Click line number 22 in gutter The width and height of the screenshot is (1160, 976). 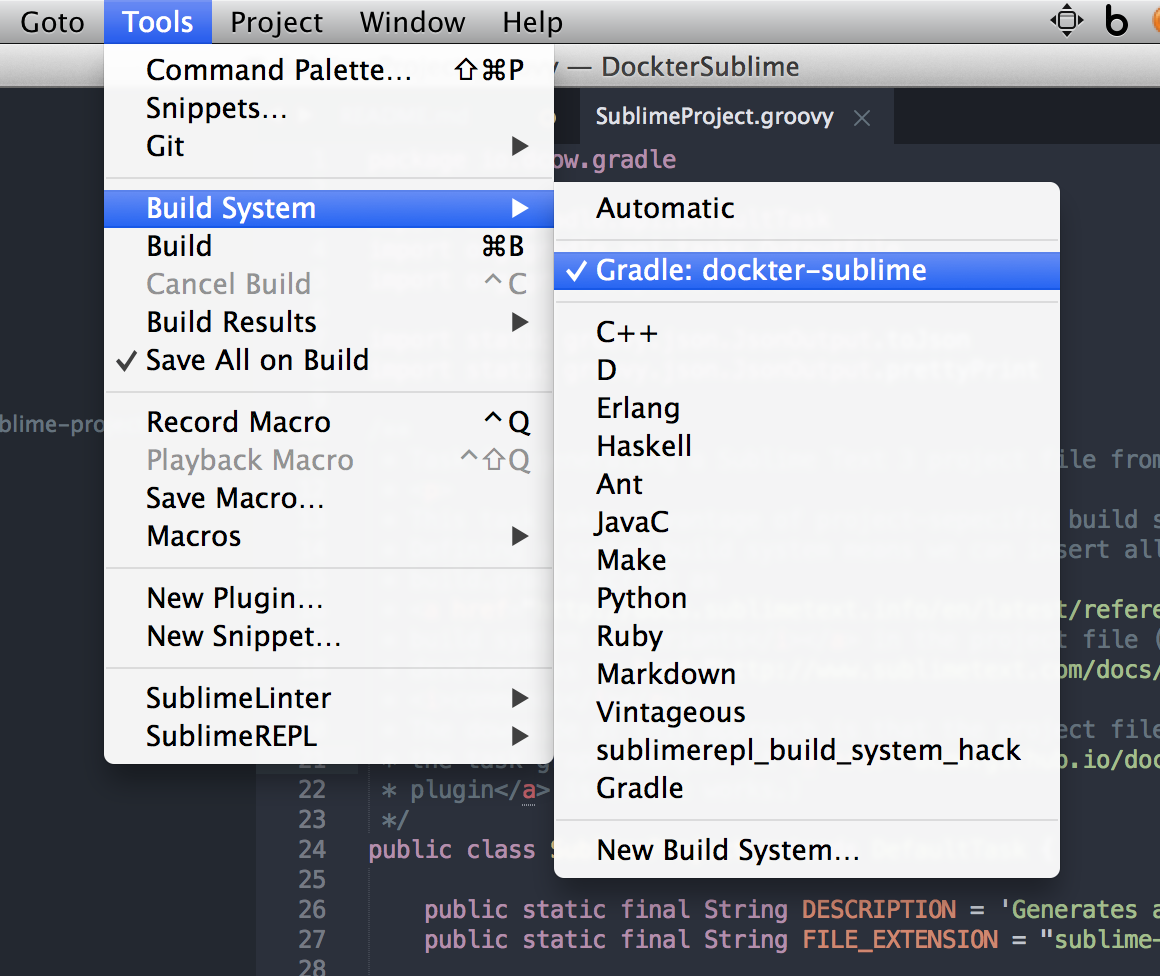(311, 790)
